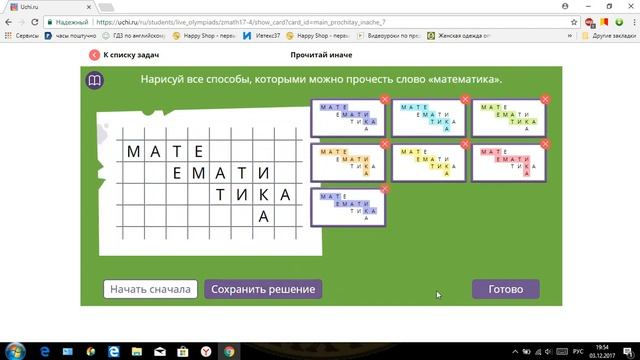640x360 pixels.
Task: Open File Explorer from the taskbar
Action: click(x=137, y=351)
